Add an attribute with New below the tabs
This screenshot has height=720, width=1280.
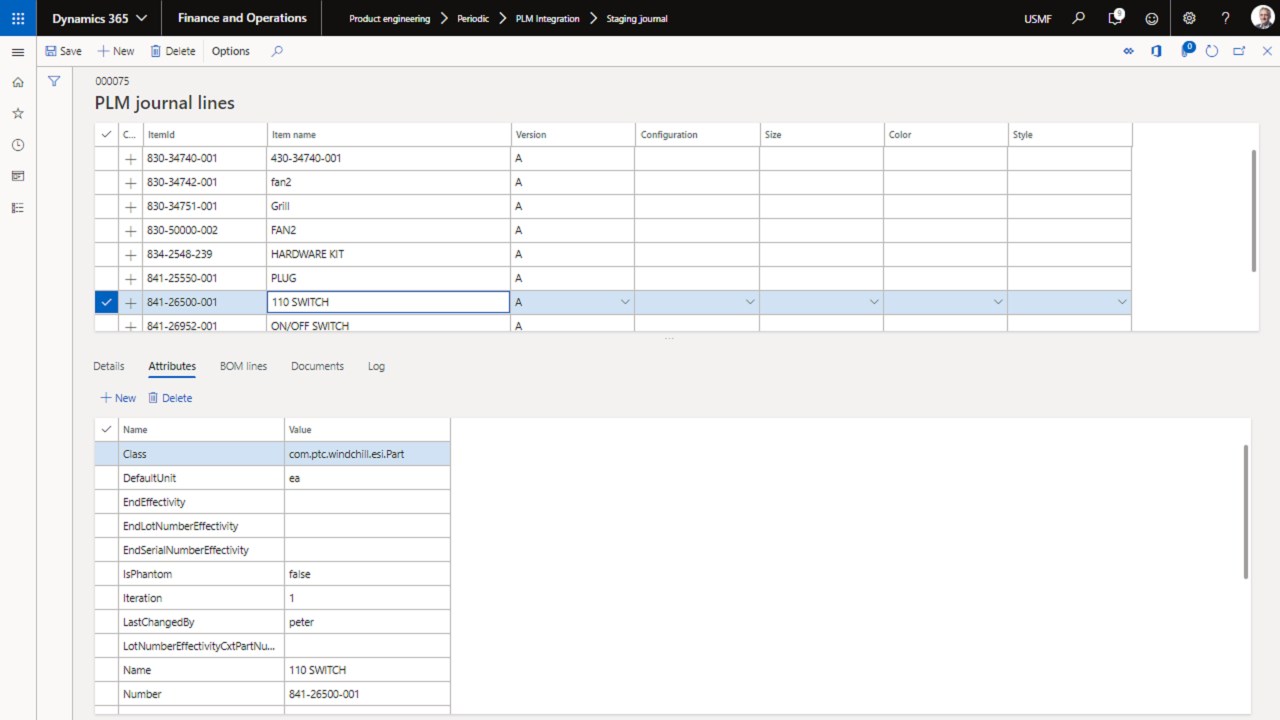(118, 398)
